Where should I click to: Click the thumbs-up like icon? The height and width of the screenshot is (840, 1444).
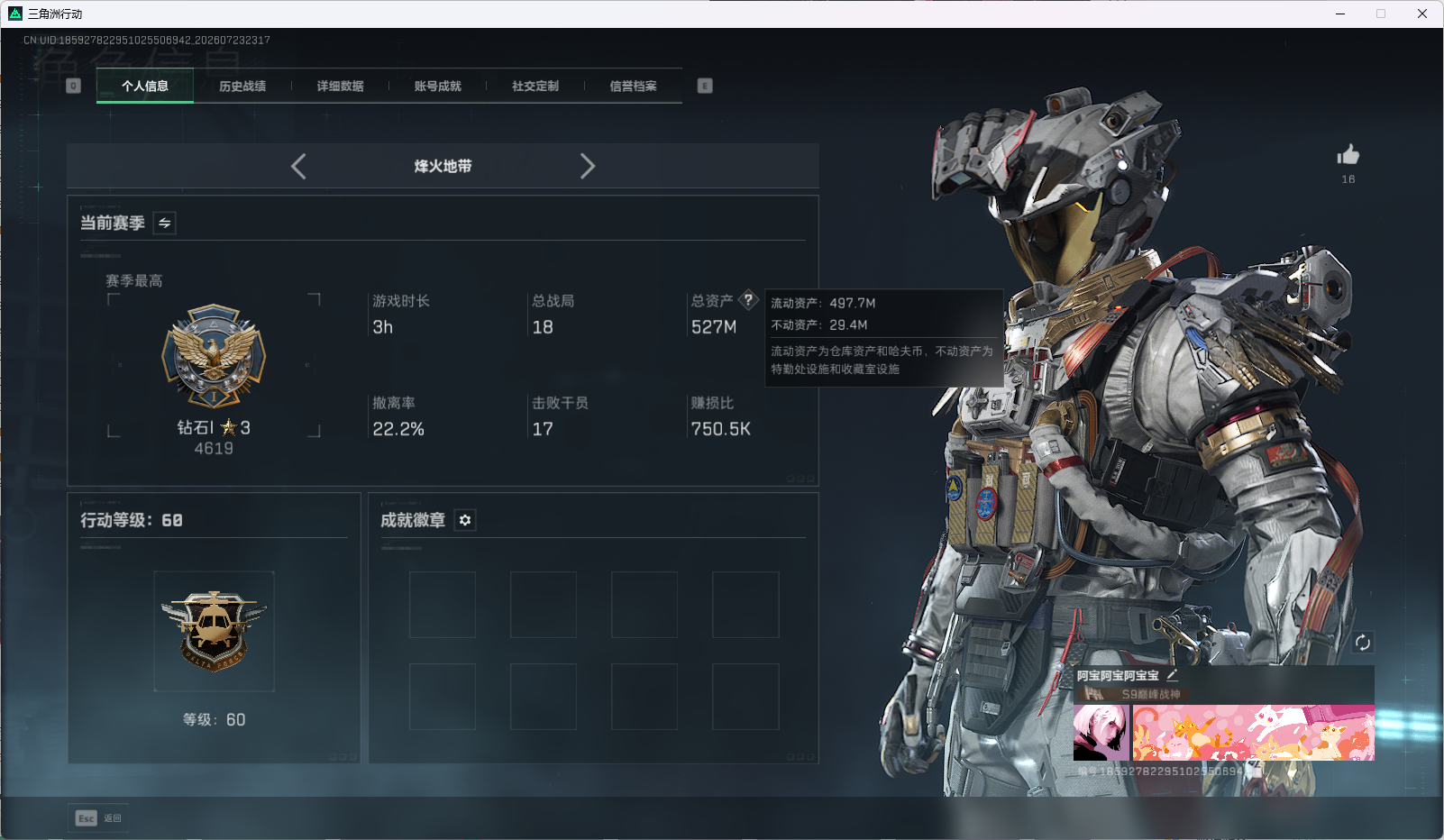[1348, 155]
